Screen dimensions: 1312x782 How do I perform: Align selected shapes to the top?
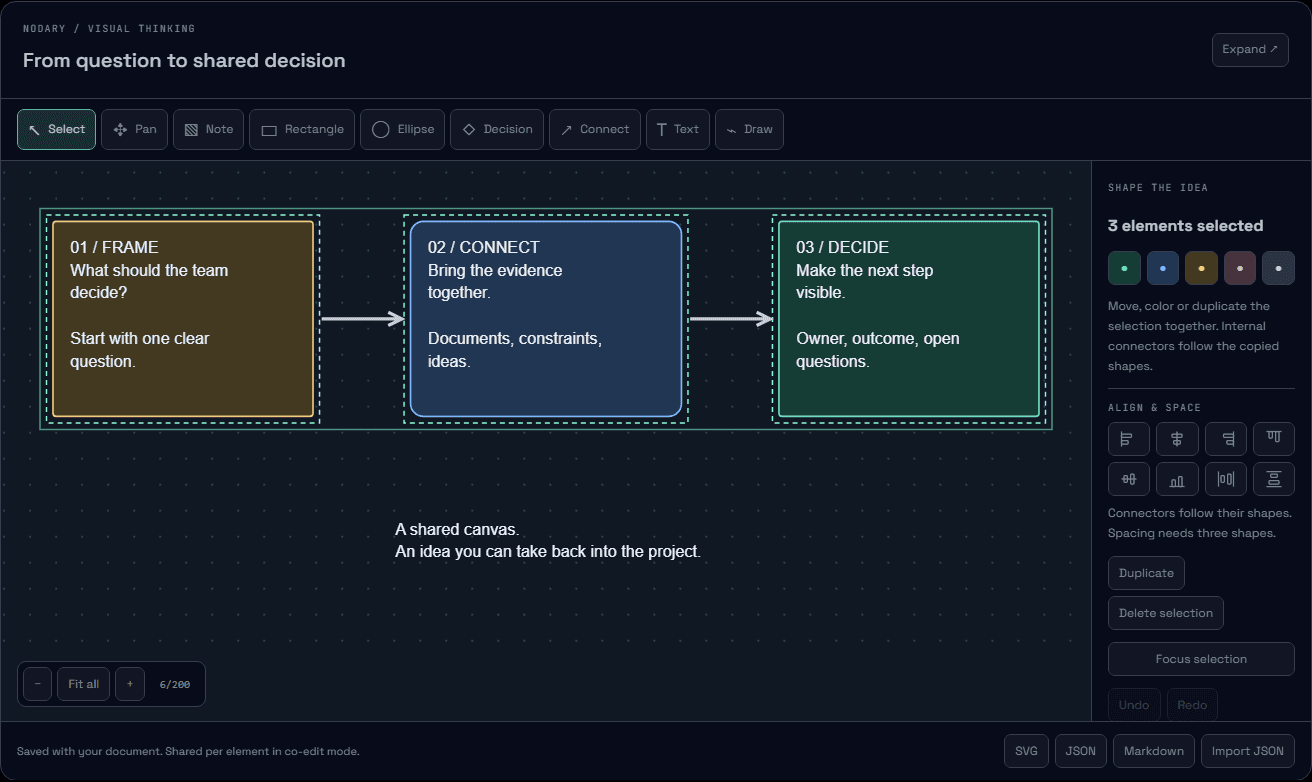pos(1274,439)
